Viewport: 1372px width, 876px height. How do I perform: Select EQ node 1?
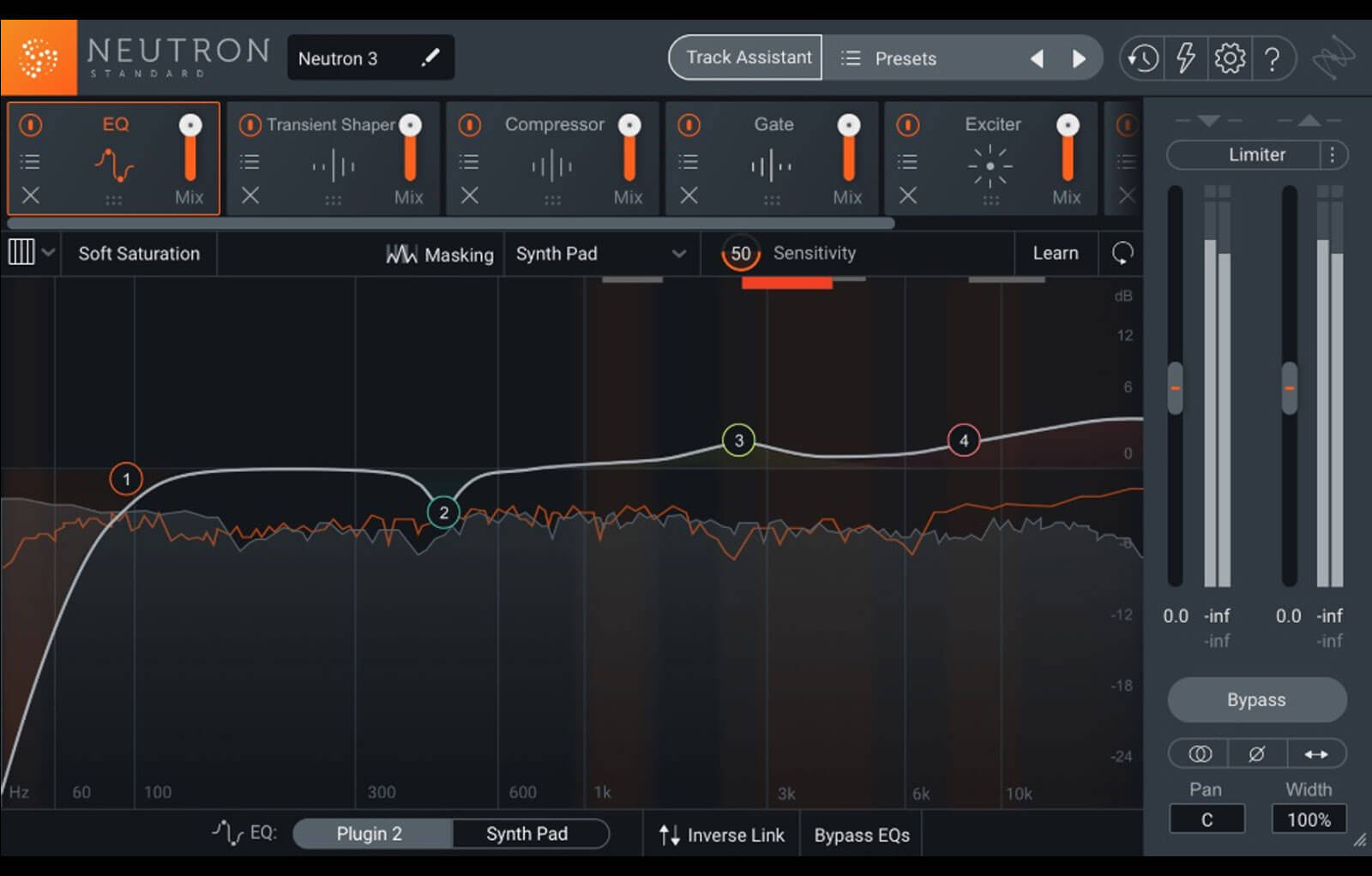tap(126, 479)
